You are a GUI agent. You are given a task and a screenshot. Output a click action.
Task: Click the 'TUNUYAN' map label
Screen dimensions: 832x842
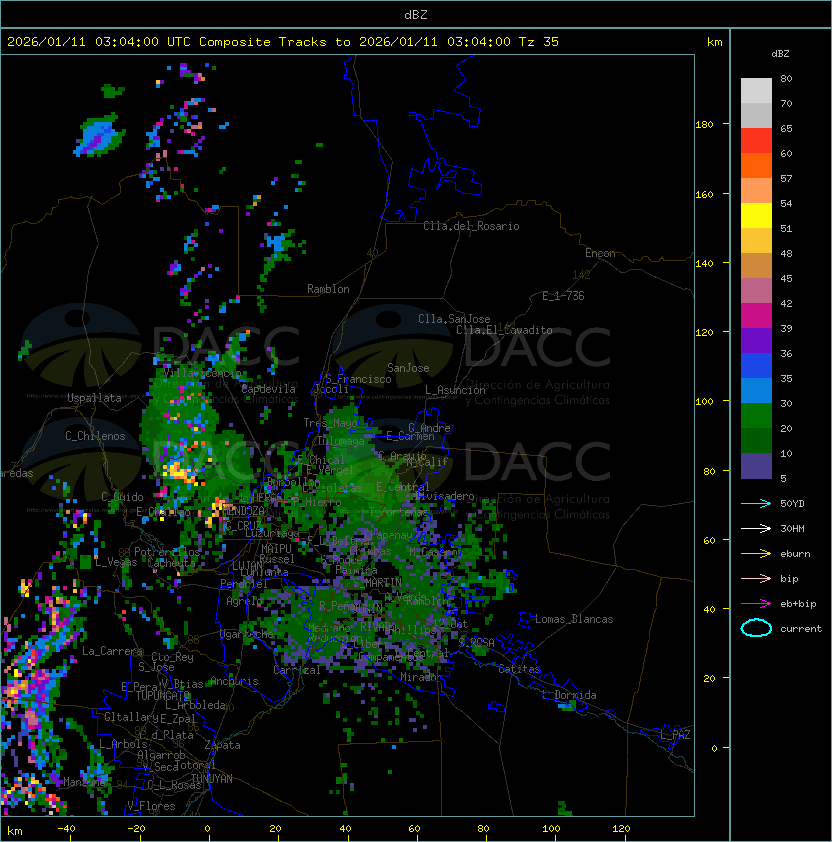(212, 779)
